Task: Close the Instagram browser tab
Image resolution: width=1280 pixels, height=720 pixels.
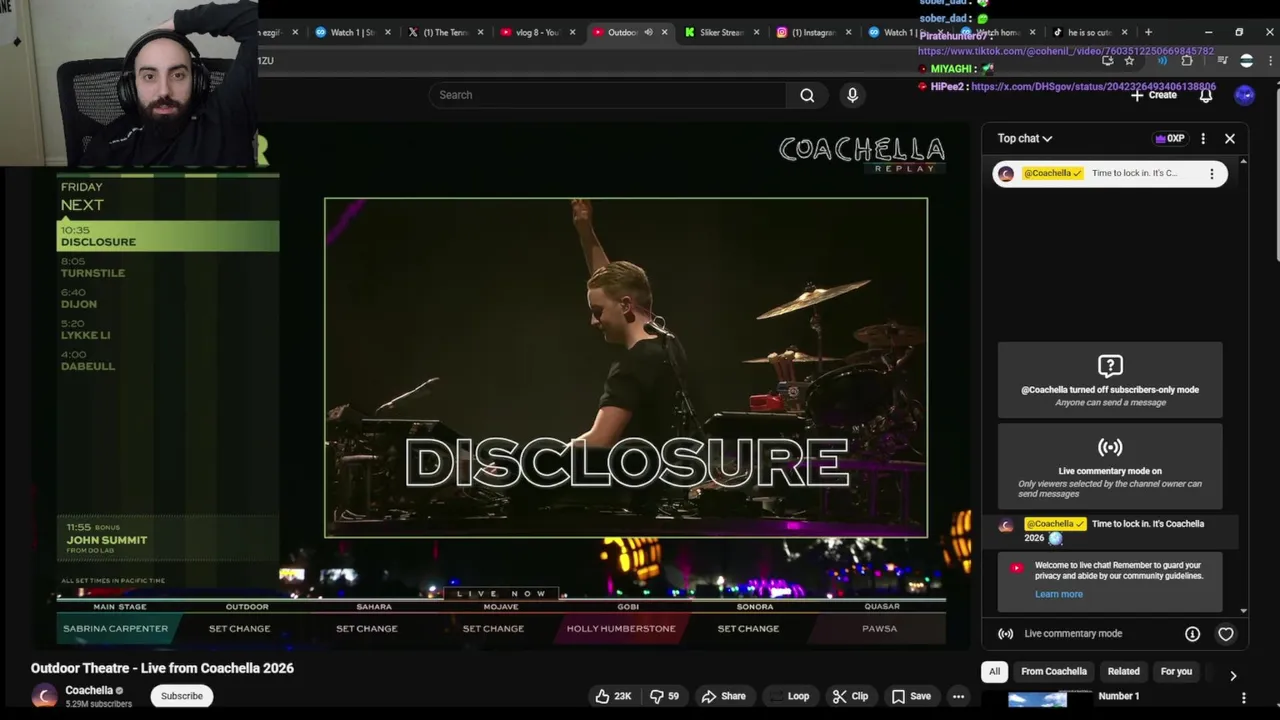Action: point(848,32)
